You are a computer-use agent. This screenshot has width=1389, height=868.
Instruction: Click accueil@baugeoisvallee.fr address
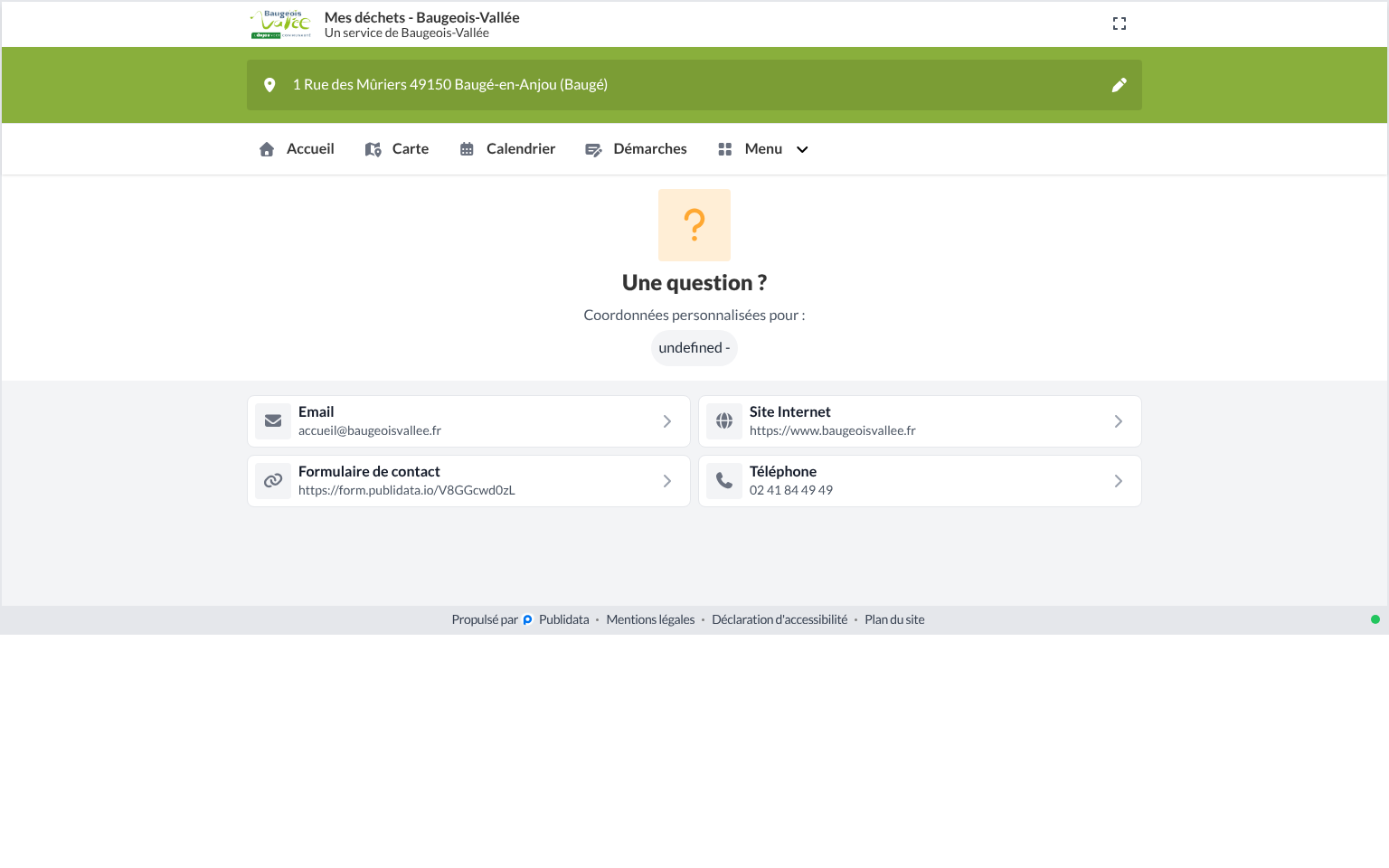(x=370, y=430)
